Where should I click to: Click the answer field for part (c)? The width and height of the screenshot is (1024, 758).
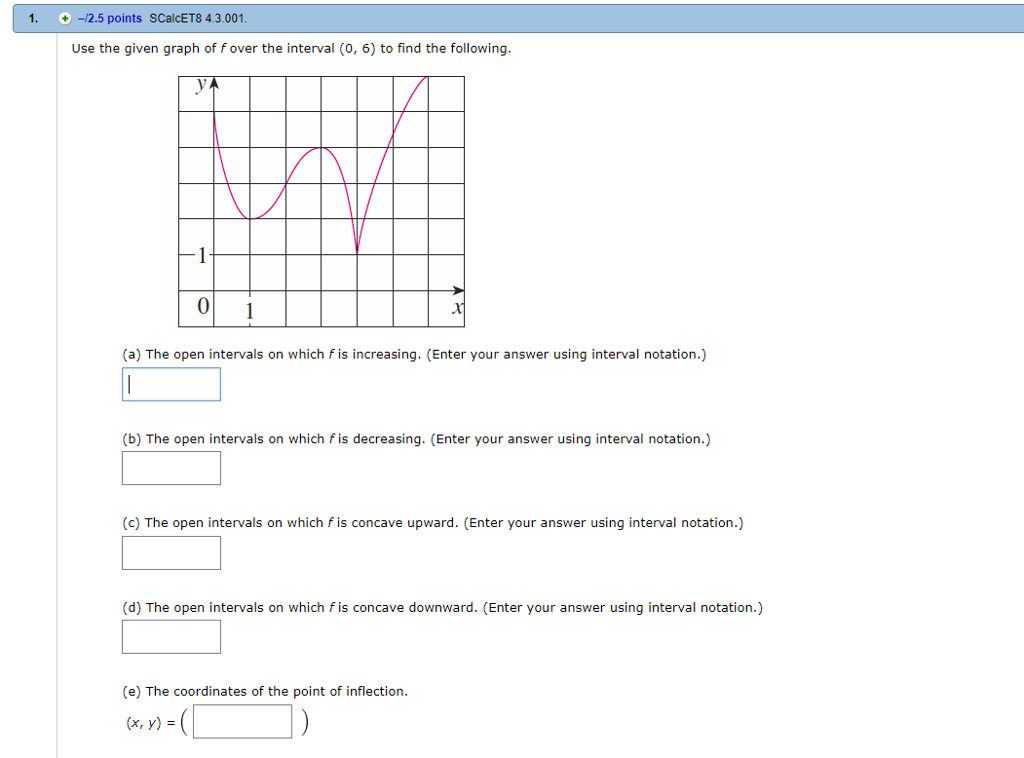click(x=171, y=553)
